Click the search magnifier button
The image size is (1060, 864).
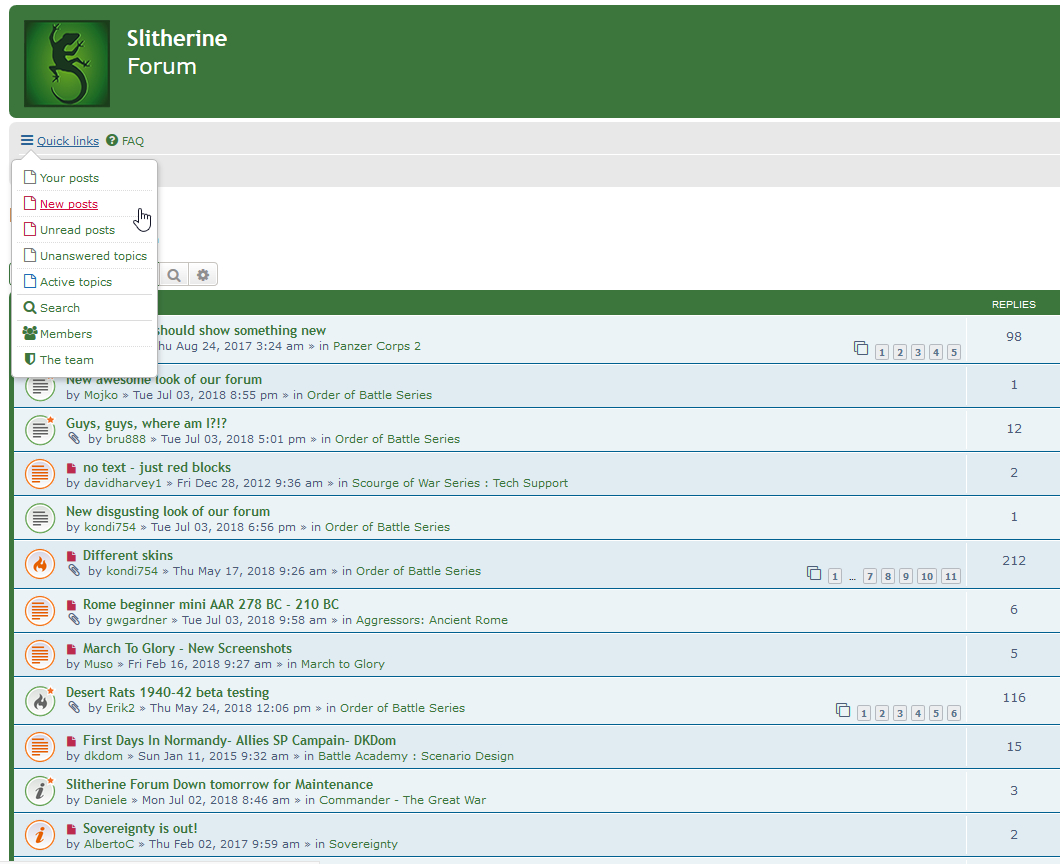coord(174,274)
